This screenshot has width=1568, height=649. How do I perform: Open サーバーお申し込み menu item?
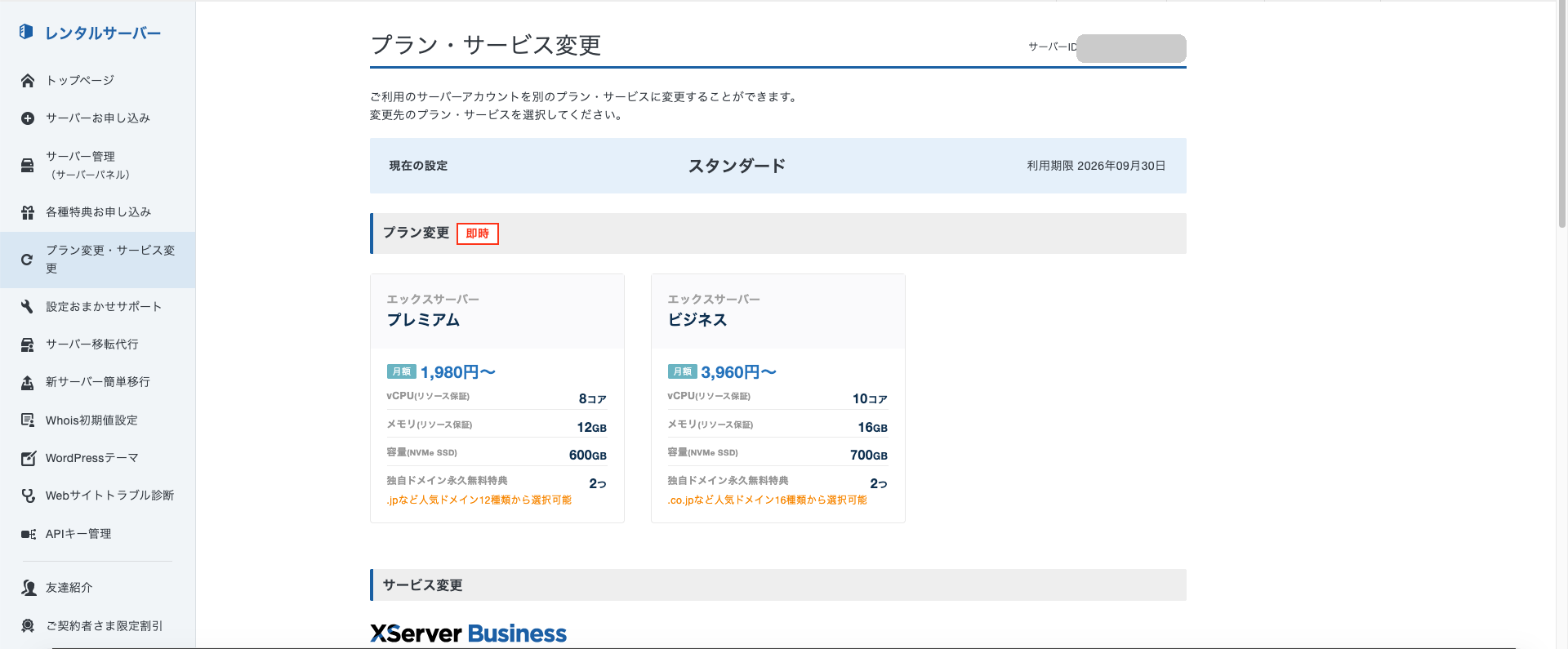click(98, 118)
